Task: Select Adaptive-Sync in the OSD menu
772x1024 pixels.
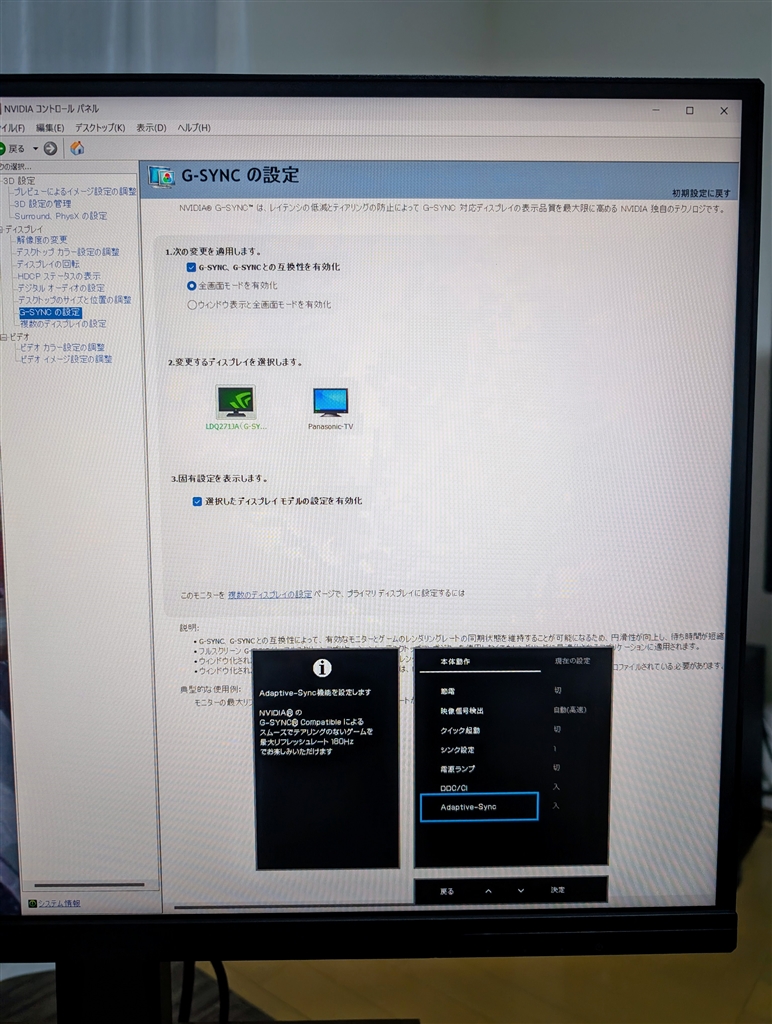Action: pos(479,807)
